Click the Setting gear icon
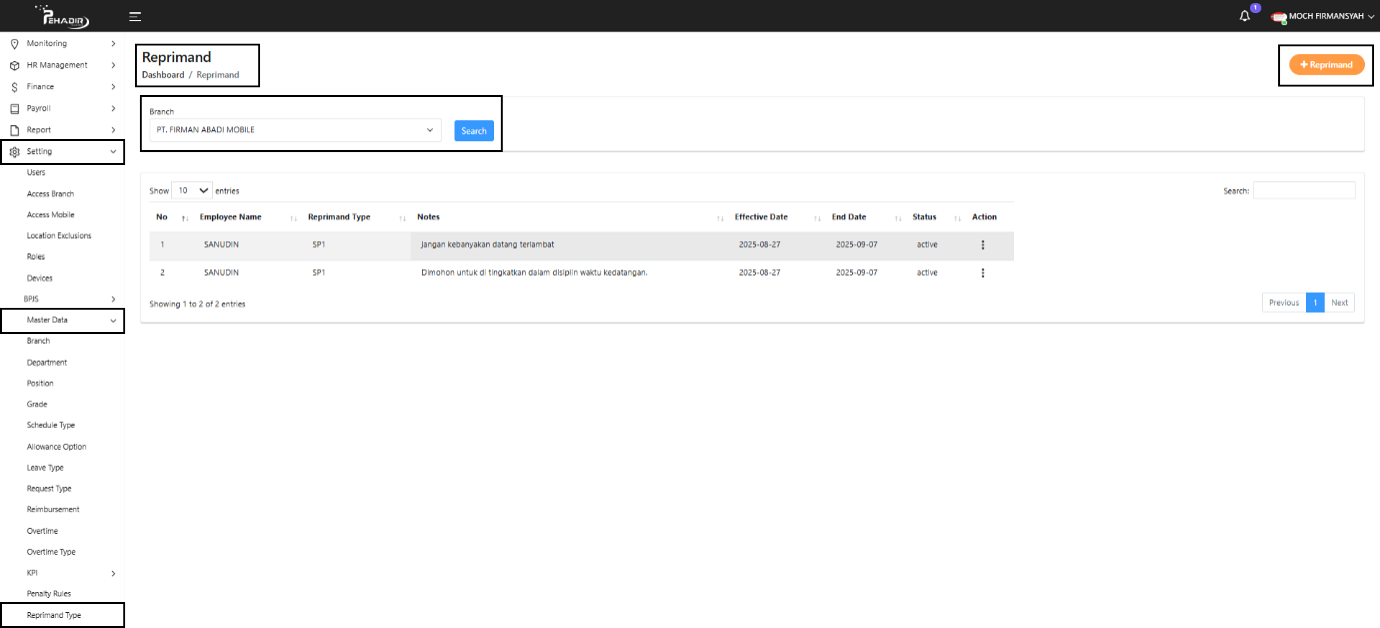This screenshot has width=1380, height=628. coord(15,152)
